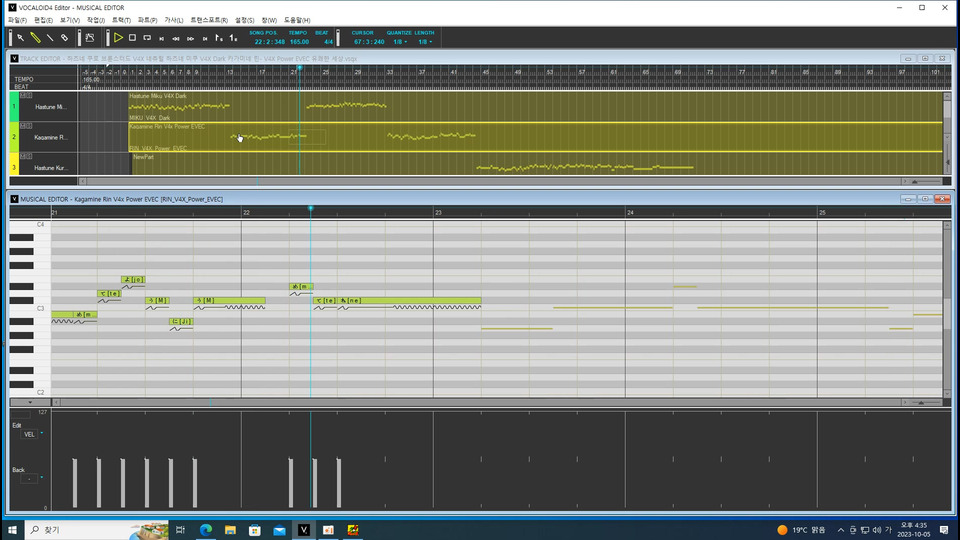
Task: Open the 트랙(T) menu
Action: click(121, 20)
